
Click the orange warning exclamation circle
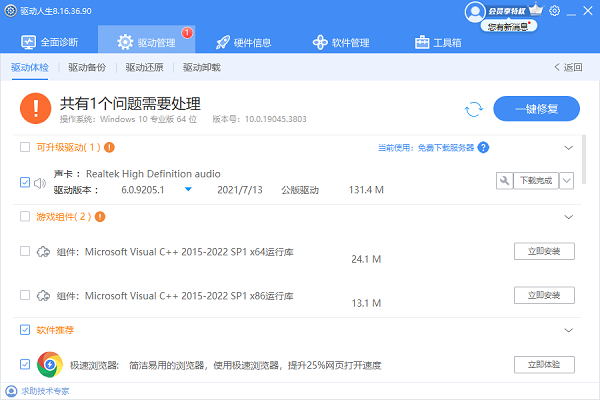(x=36, y=108)
